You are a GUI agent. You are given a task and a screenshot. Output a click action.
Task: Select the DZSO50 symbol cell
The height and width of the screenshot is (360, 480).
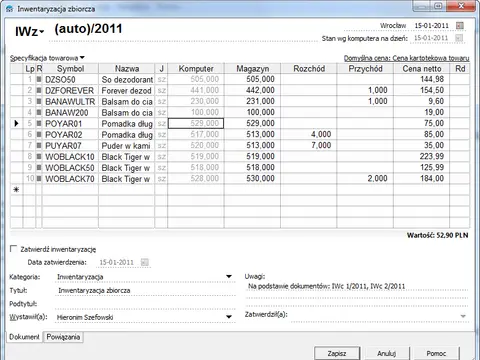(x=70, y=79)
